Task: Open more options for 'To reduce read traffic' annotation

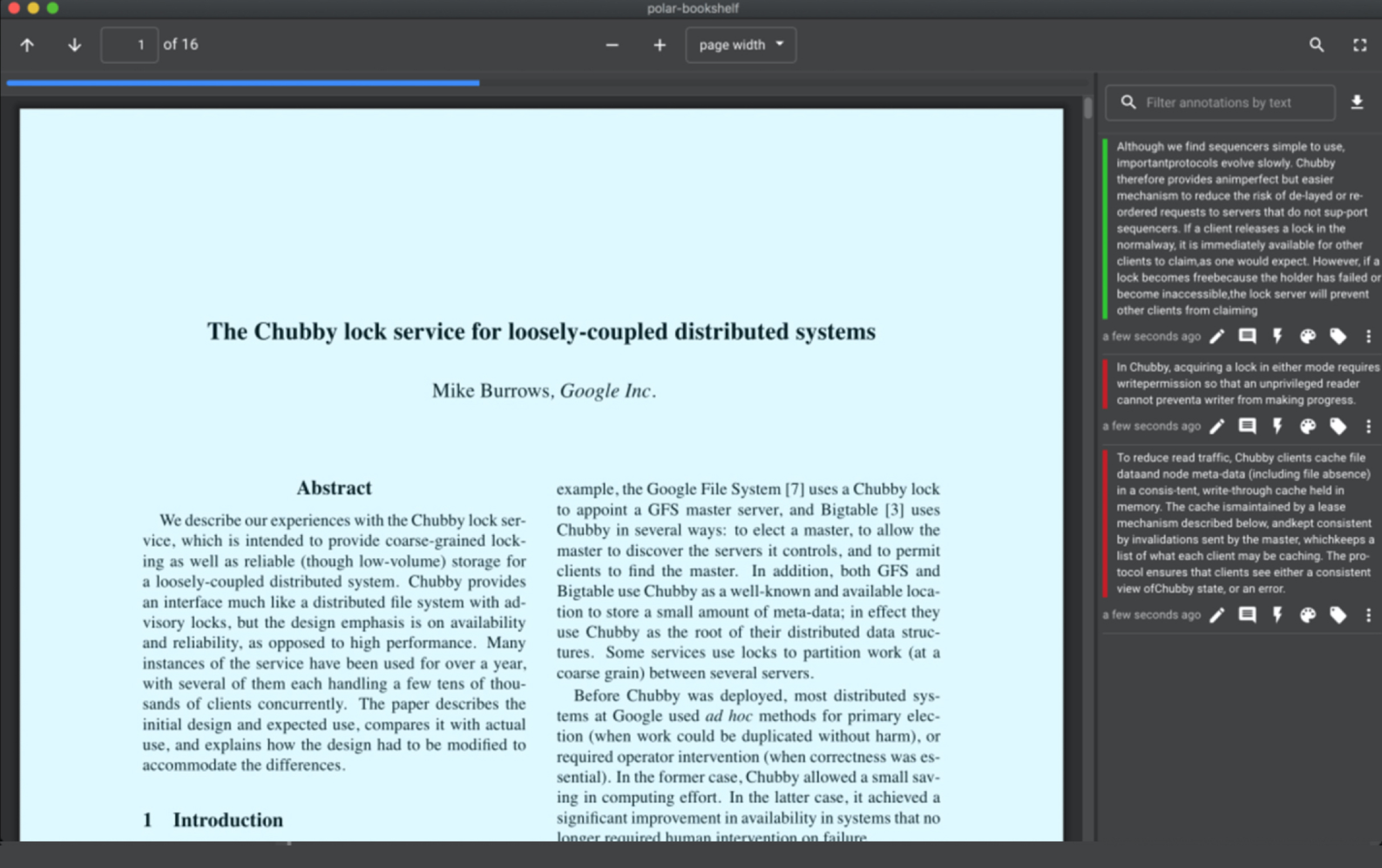Action: (x=1368, y=615)
